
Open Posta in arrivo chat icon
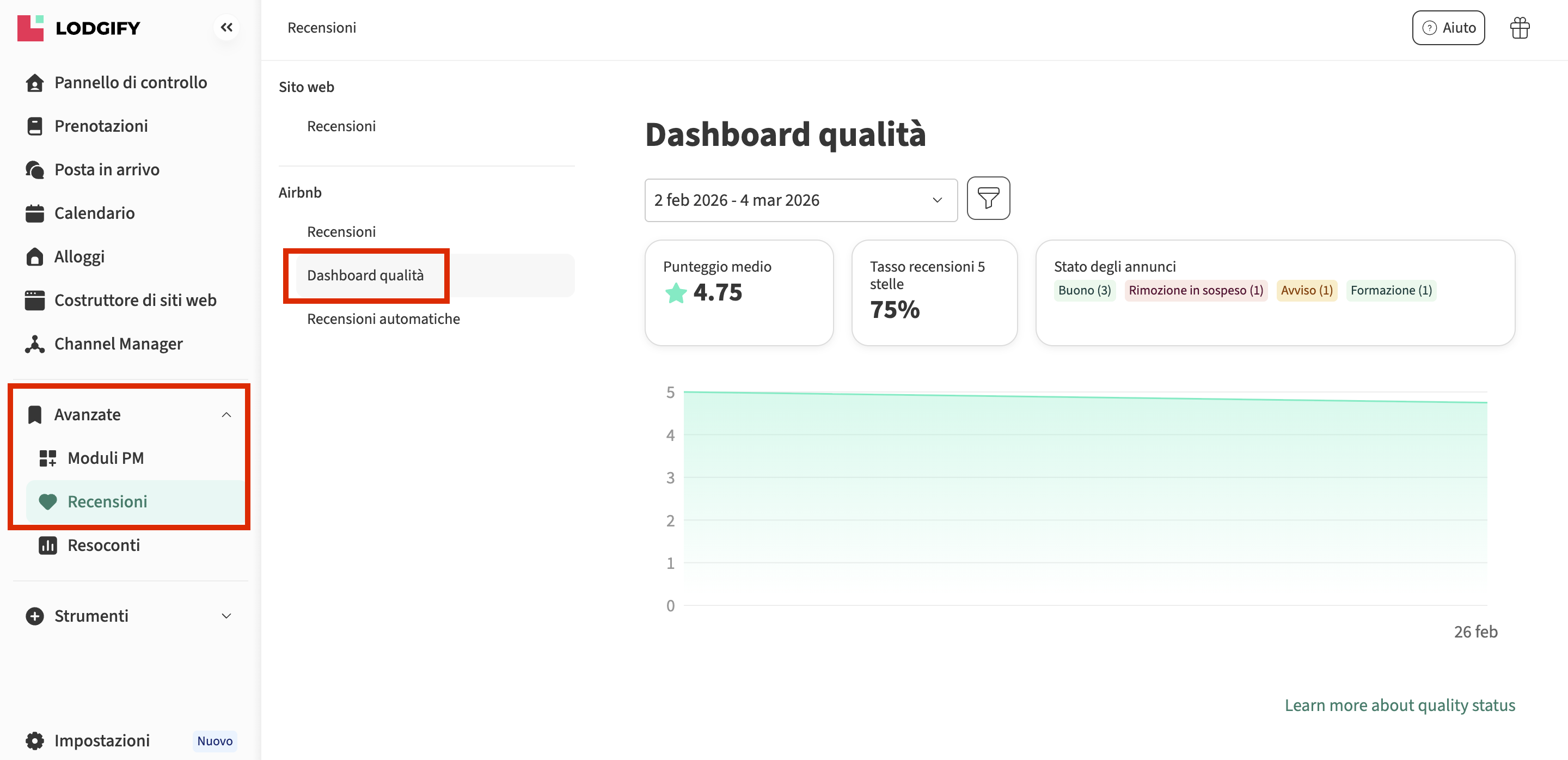click(35, 170)
